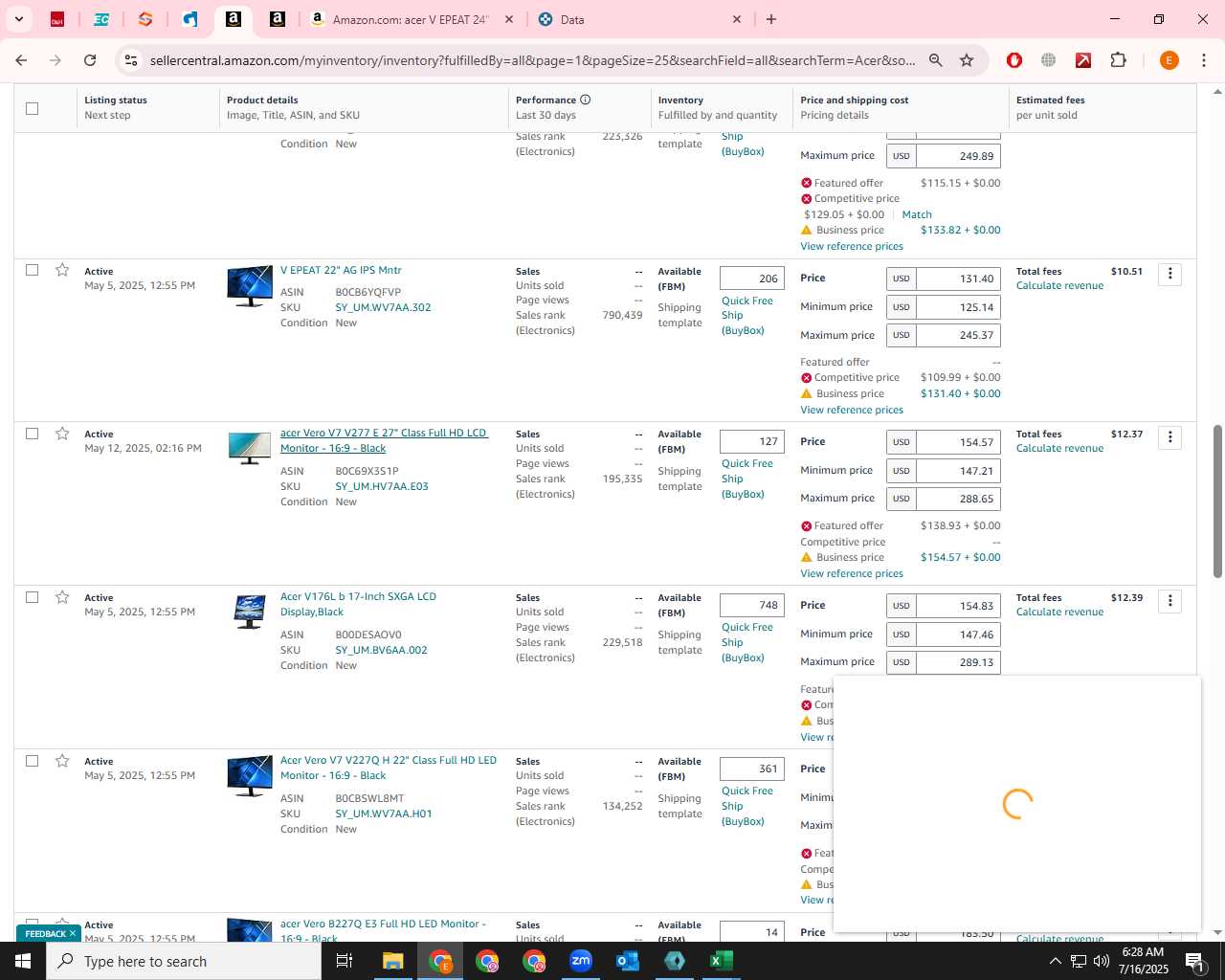
Task: Tick the select-all checkbox in table header
Action: pos(32,108)
